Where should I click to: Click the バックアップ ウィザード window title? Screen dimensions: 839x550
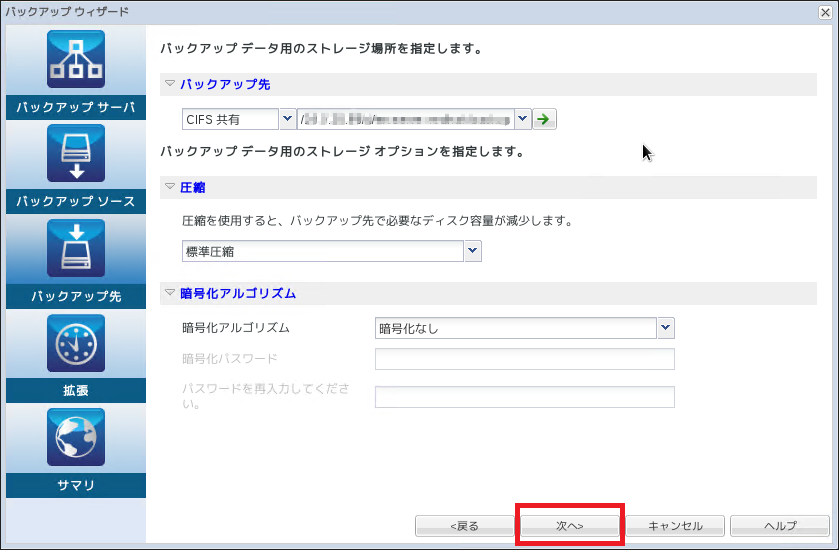(x=67, y=11)
